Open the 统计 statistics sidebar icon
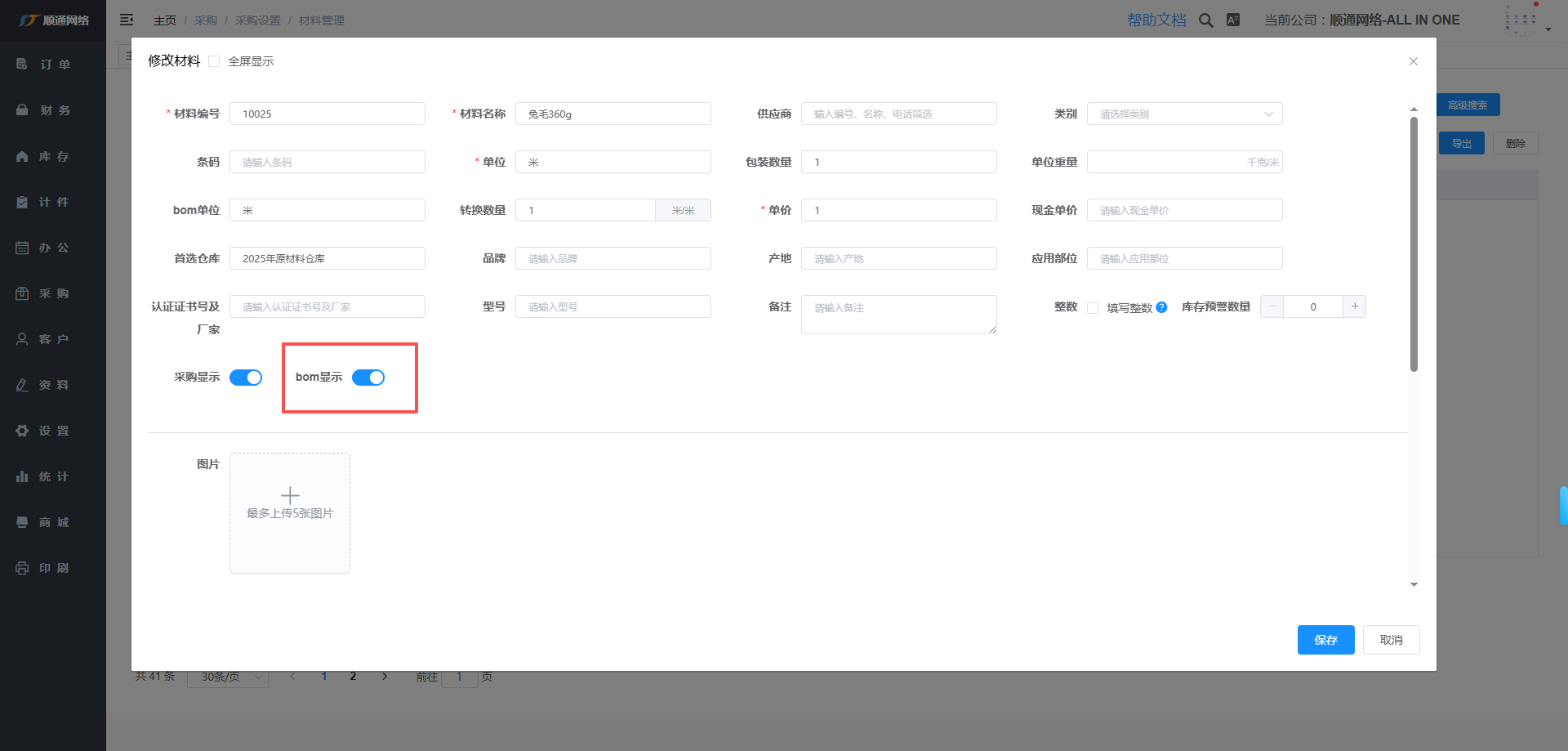 (x=22, y=476)
